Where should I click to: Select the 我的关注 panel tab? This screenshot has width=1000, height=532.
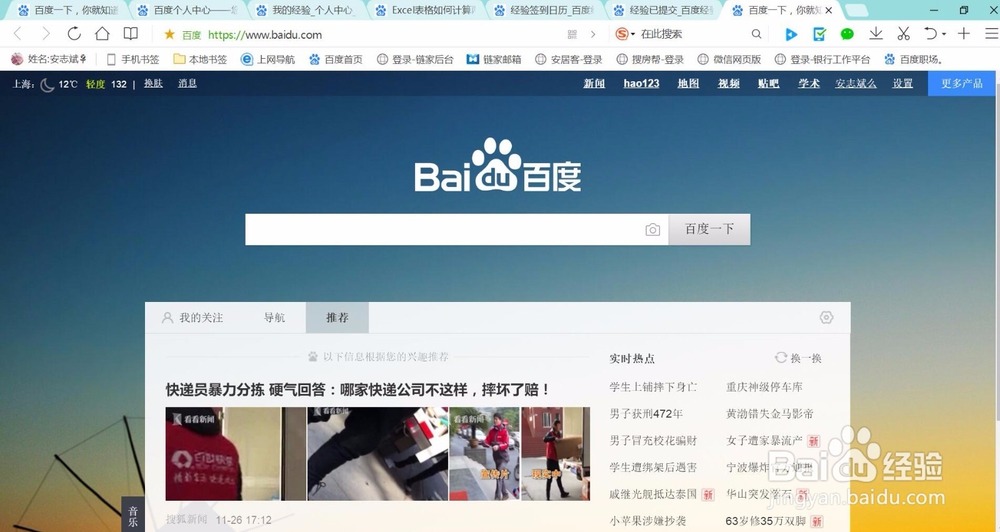click(x=193, y=318)
